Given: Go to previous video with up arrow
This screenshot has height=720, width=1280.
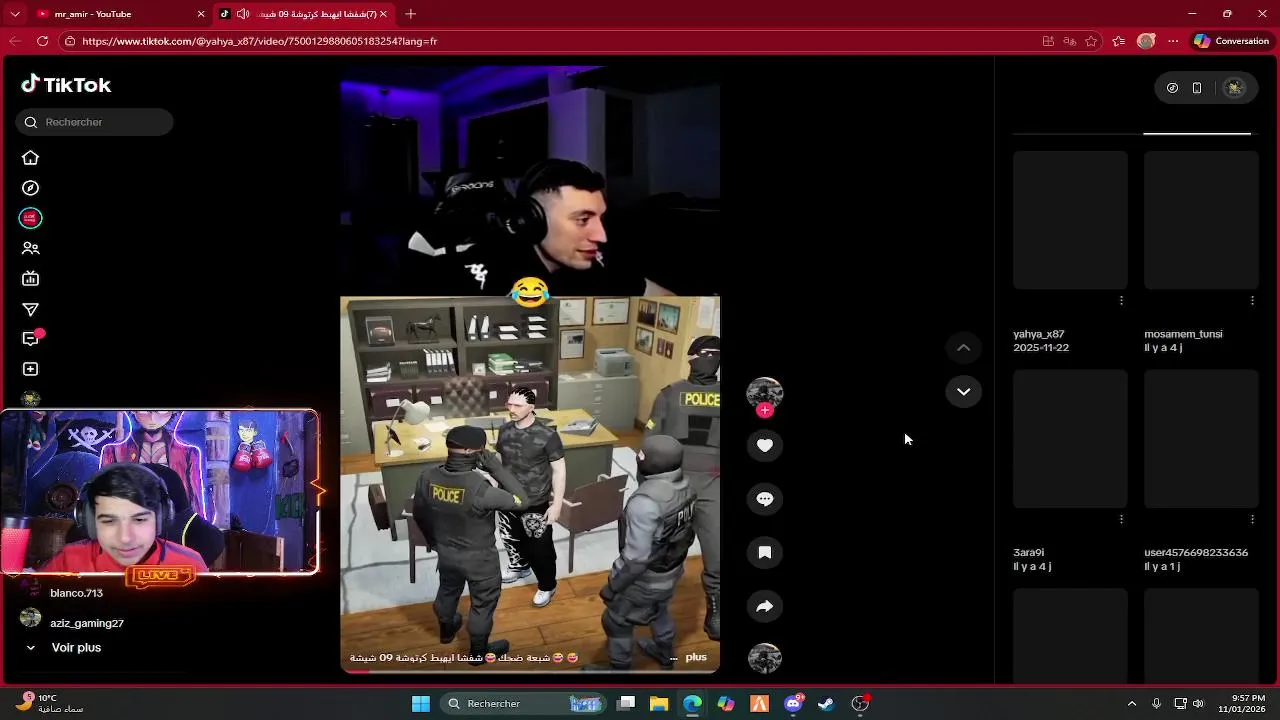Looking at the screenshot, I should [x=963, y=347].
